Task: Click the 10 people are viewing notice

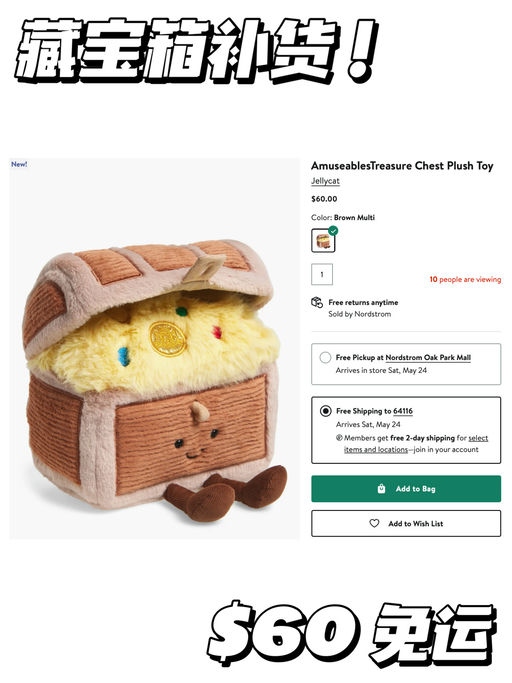Action: coord(465,279)
